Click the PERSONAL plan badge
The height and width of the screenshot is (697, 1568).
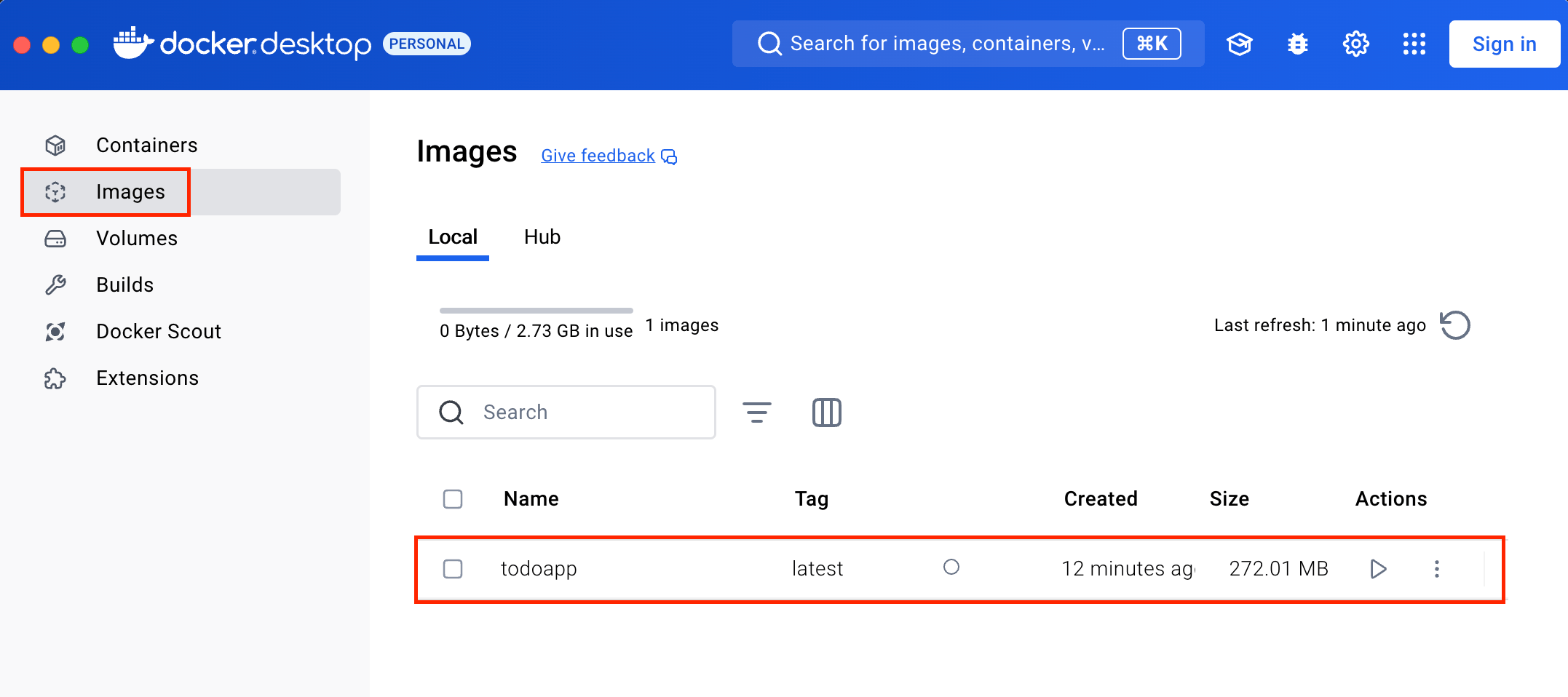[x=427, y=44]
